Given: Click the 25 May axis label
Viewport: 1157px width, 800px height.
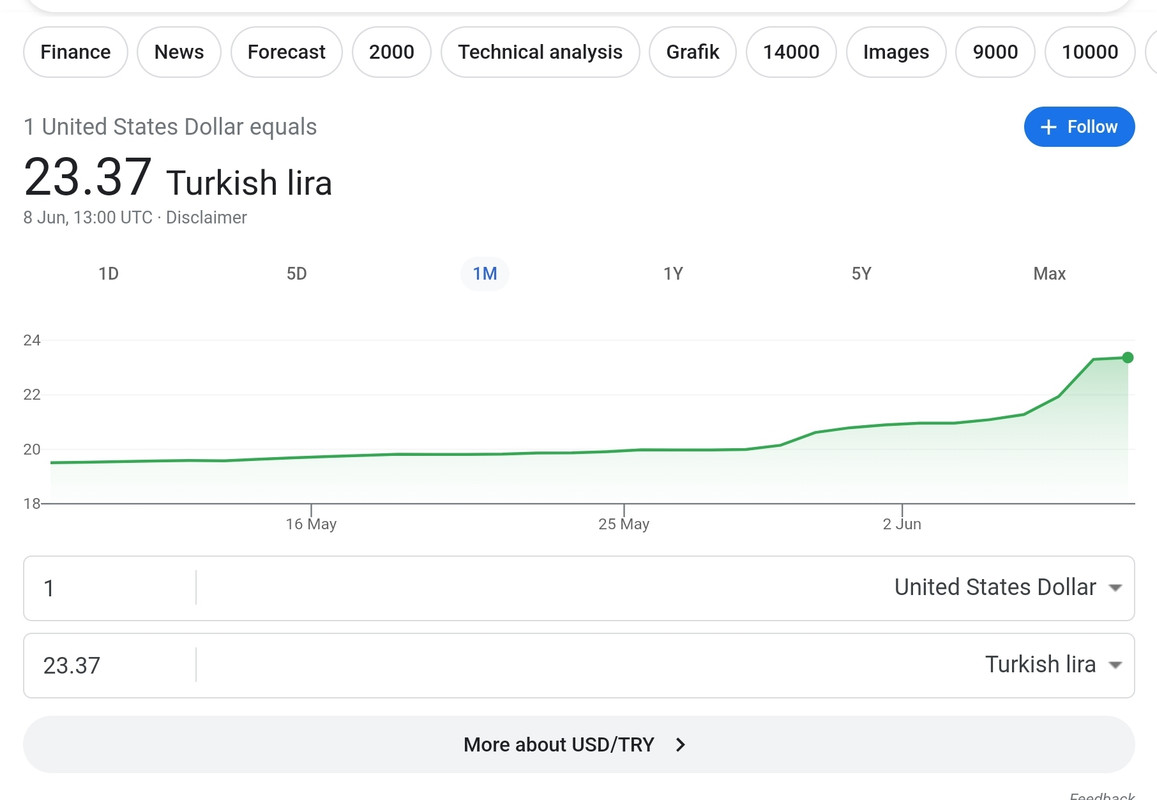Looking at the screenshot, I should coord(624,524).
